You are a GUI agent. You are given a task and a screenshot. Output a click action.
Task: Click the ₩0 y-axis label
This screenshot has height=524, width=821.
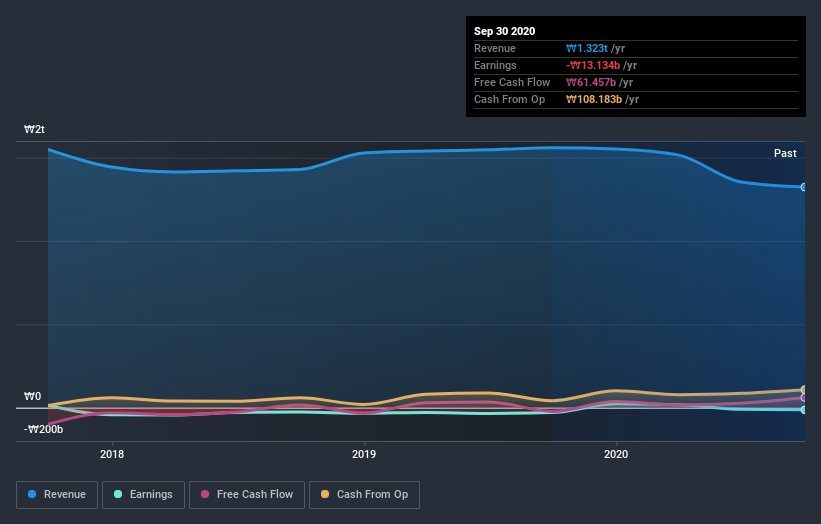click(32, 396)
